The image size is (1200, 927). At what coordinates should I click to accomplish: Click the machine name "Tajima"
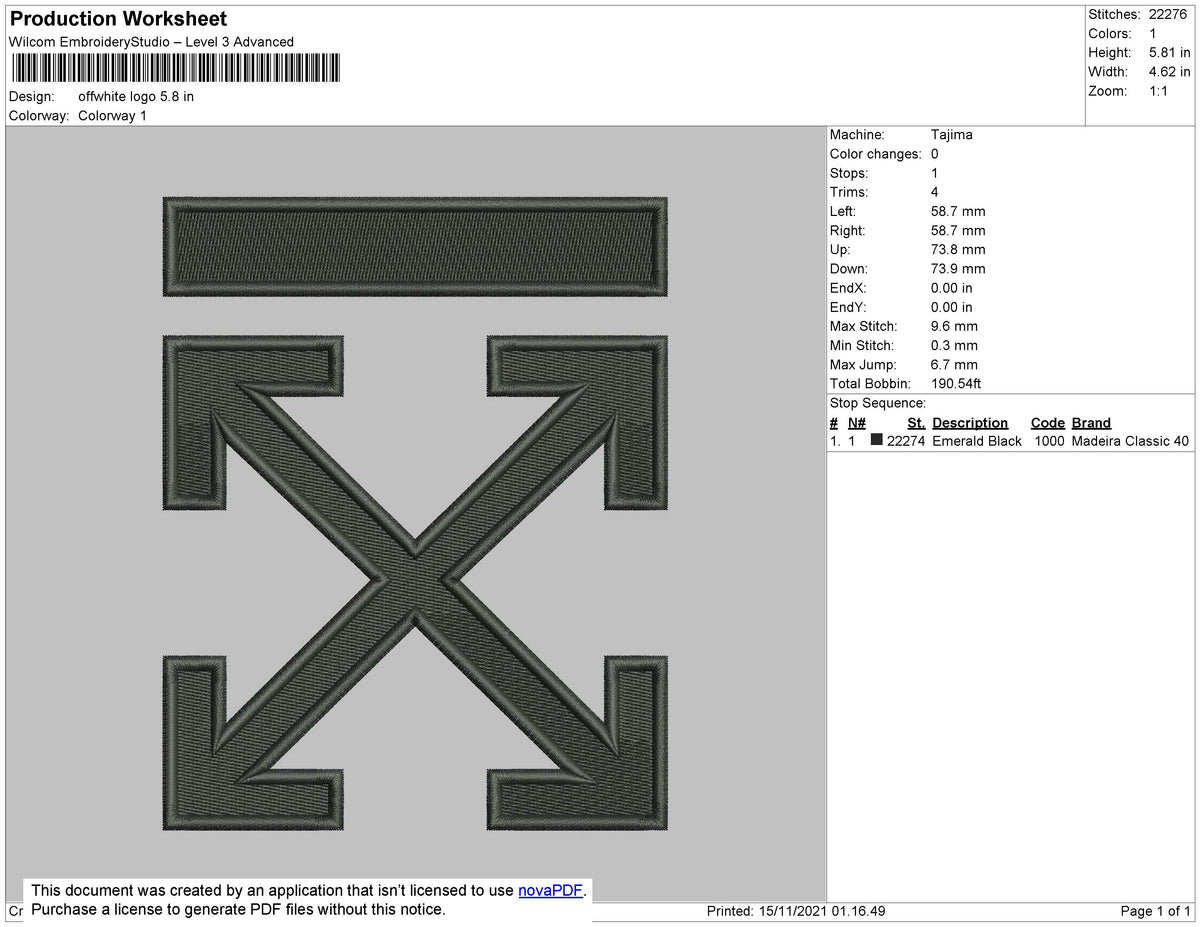[x=951, y=134]
